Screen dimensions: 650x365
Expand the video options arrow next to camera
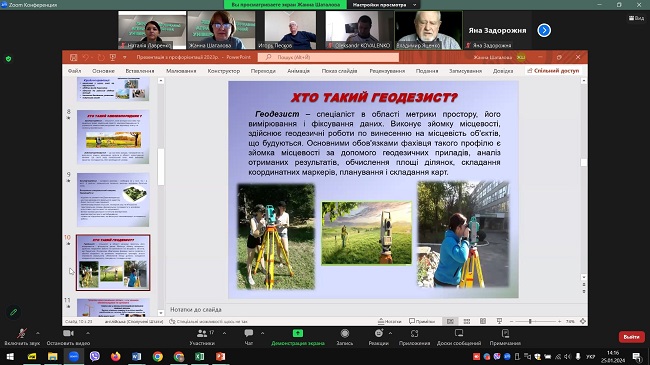pos(87,333)
